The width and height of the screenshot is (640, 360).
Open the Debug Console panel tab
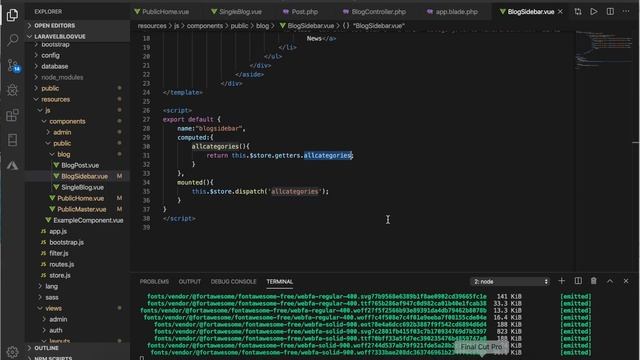(233, 282)
